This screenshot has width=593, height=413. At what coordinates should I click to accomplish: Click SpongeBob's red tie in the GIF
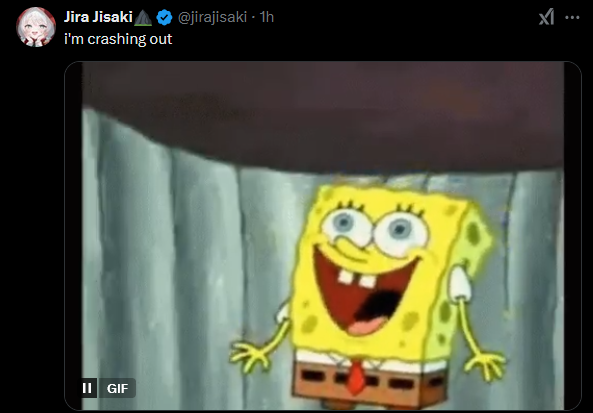356,377
